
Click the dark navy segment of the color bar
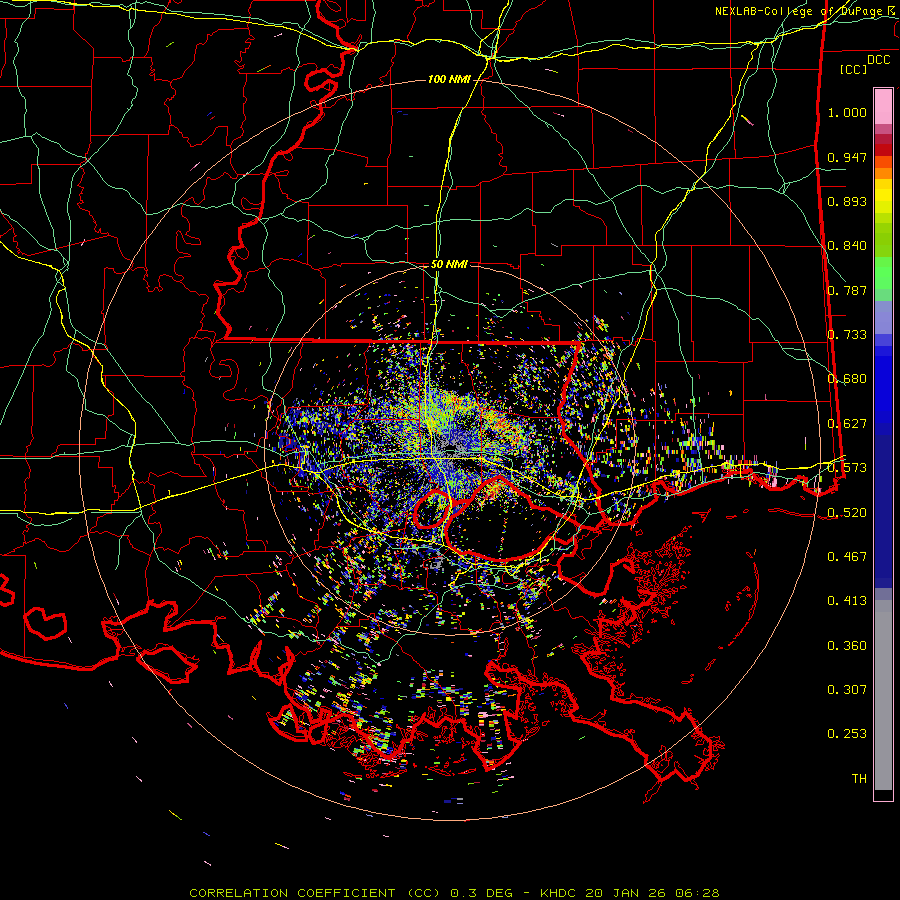coord(883,511)
